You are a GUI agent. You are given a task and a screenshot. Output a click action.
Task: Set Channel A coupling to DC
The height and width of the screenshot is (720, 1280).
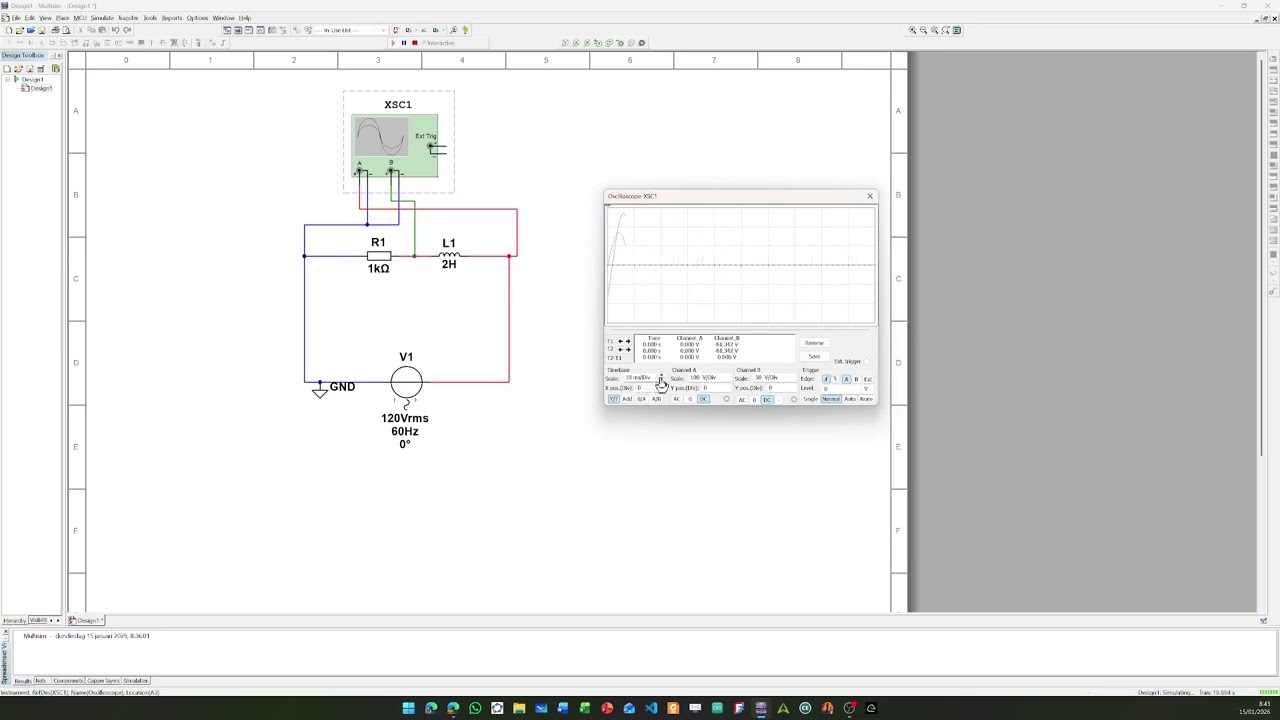tap(703, 399)
